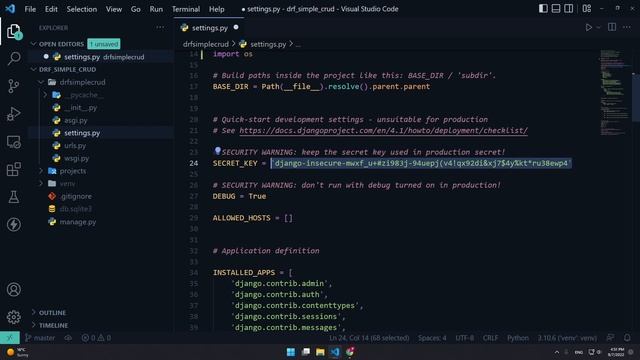
Task: Open the Go menu
Action: (x=136, y=9)
